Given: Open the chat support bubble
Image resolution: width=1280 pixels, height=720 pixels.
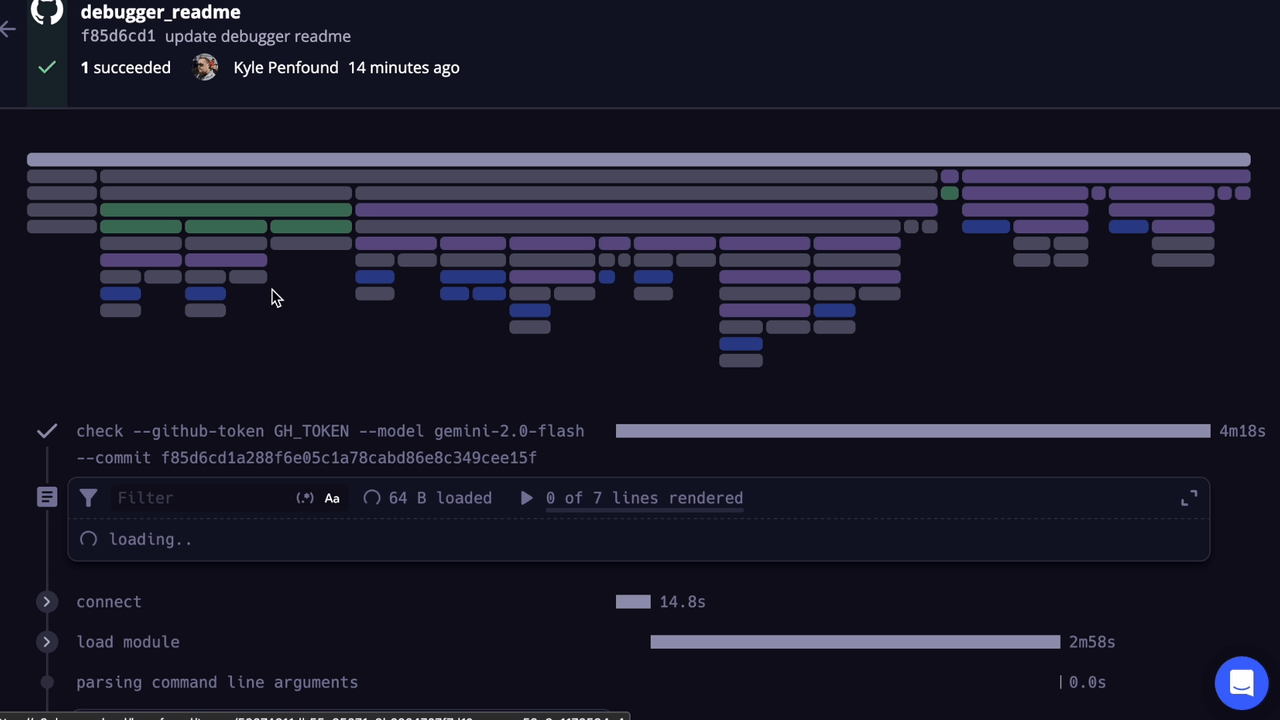Looking at the screenshot, I should (x=1241, y=683).
